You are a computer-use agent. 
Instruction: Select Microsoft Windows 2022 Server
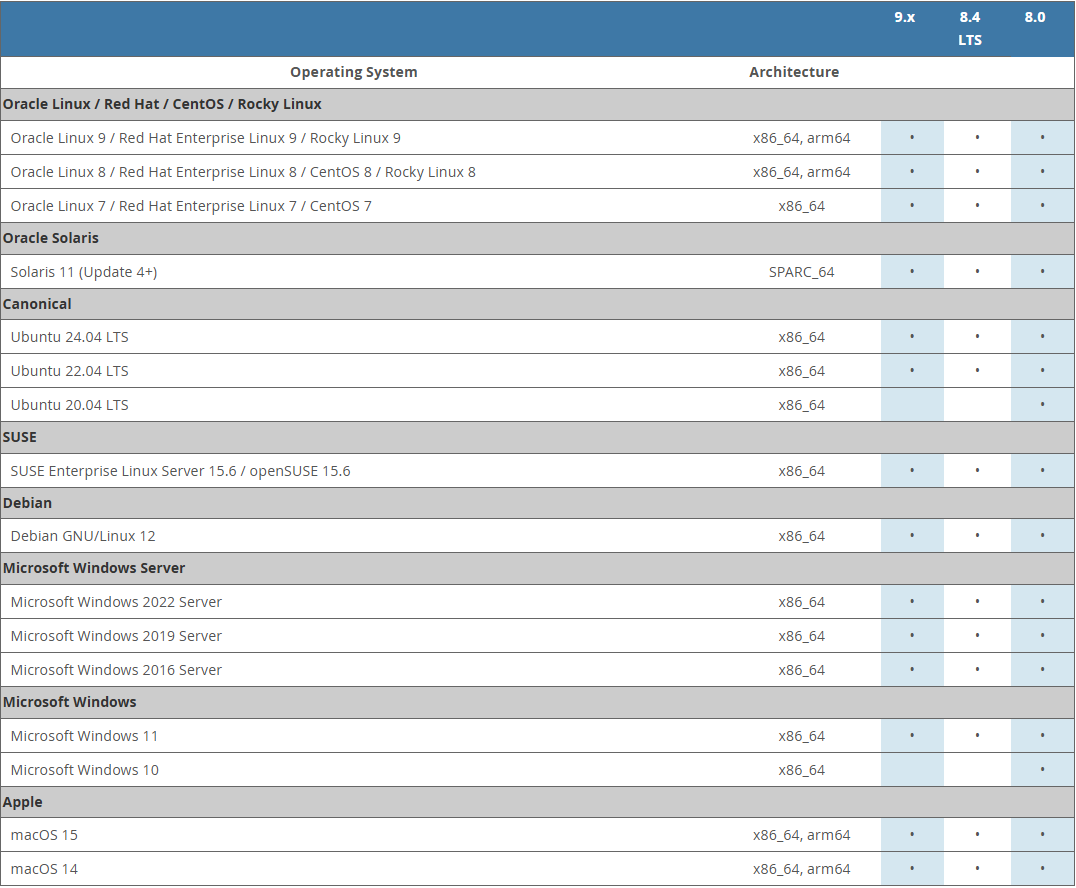537,602
